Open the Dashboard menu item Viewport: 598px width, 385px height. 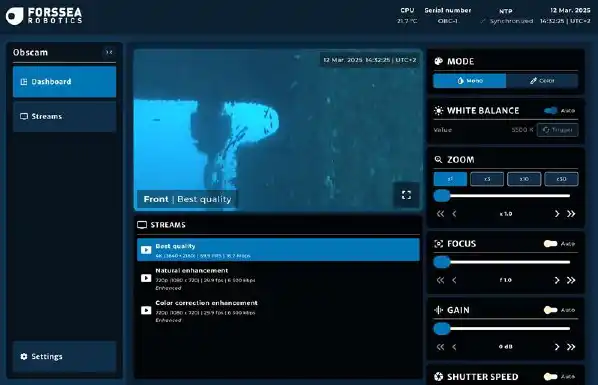coord(64,82)
